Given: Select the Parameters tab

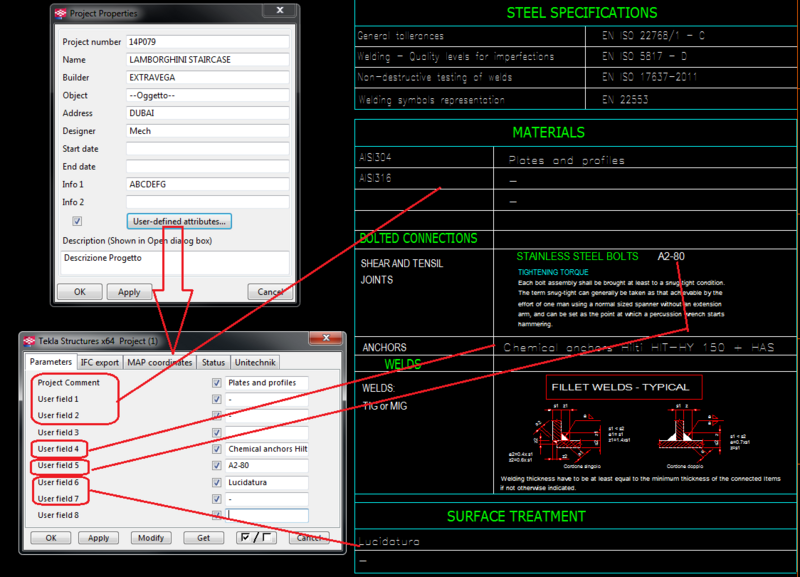Looking at the screenshot, I should coord(51,362).
